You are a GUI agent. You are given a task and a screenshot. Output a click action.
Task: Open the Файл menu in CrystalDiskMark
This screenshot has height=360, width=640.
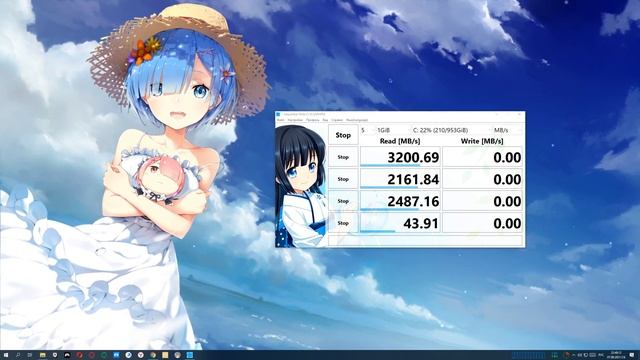pos(280,120)
